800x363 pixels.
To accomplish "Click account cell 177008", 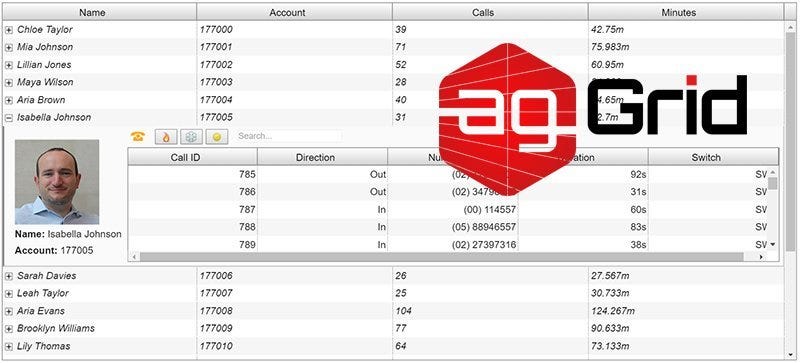I will [x=294, y=311].
